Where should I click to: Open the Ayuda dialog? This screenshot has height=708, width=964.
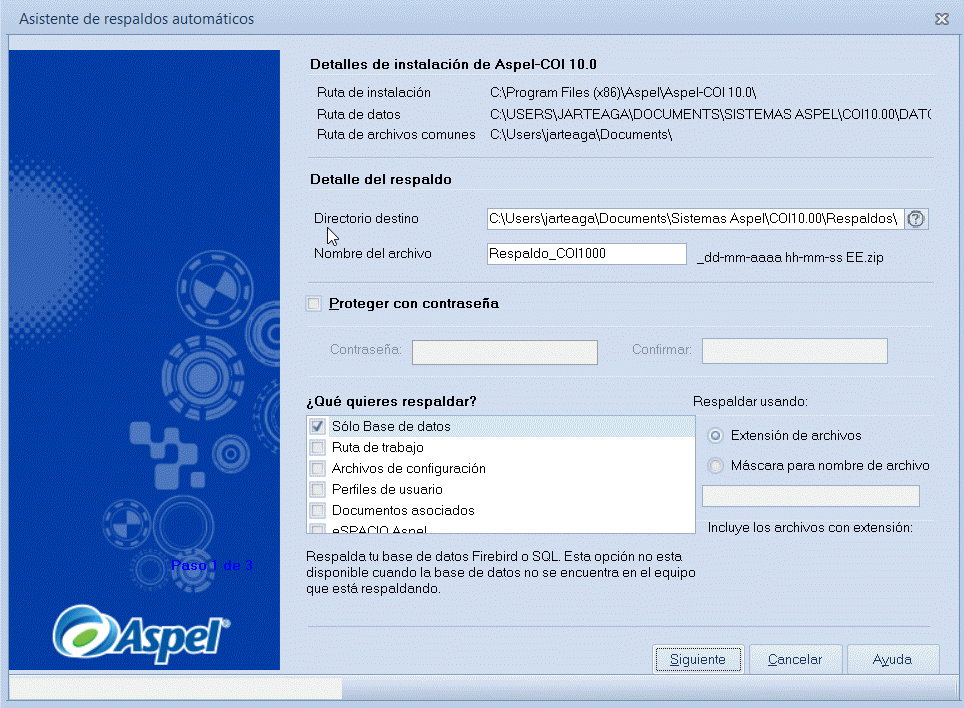pos(892,659)
